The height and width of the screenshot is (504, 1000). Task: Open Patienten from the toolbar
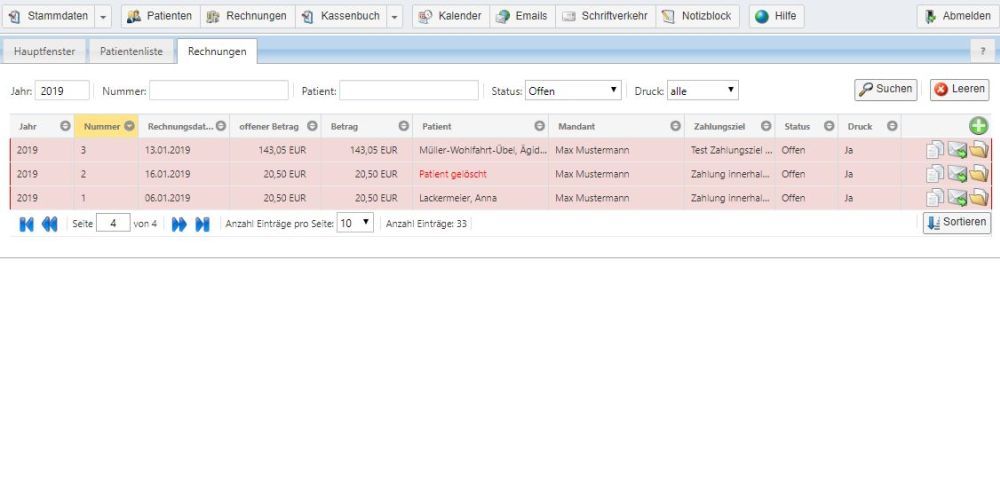[160, 16]
